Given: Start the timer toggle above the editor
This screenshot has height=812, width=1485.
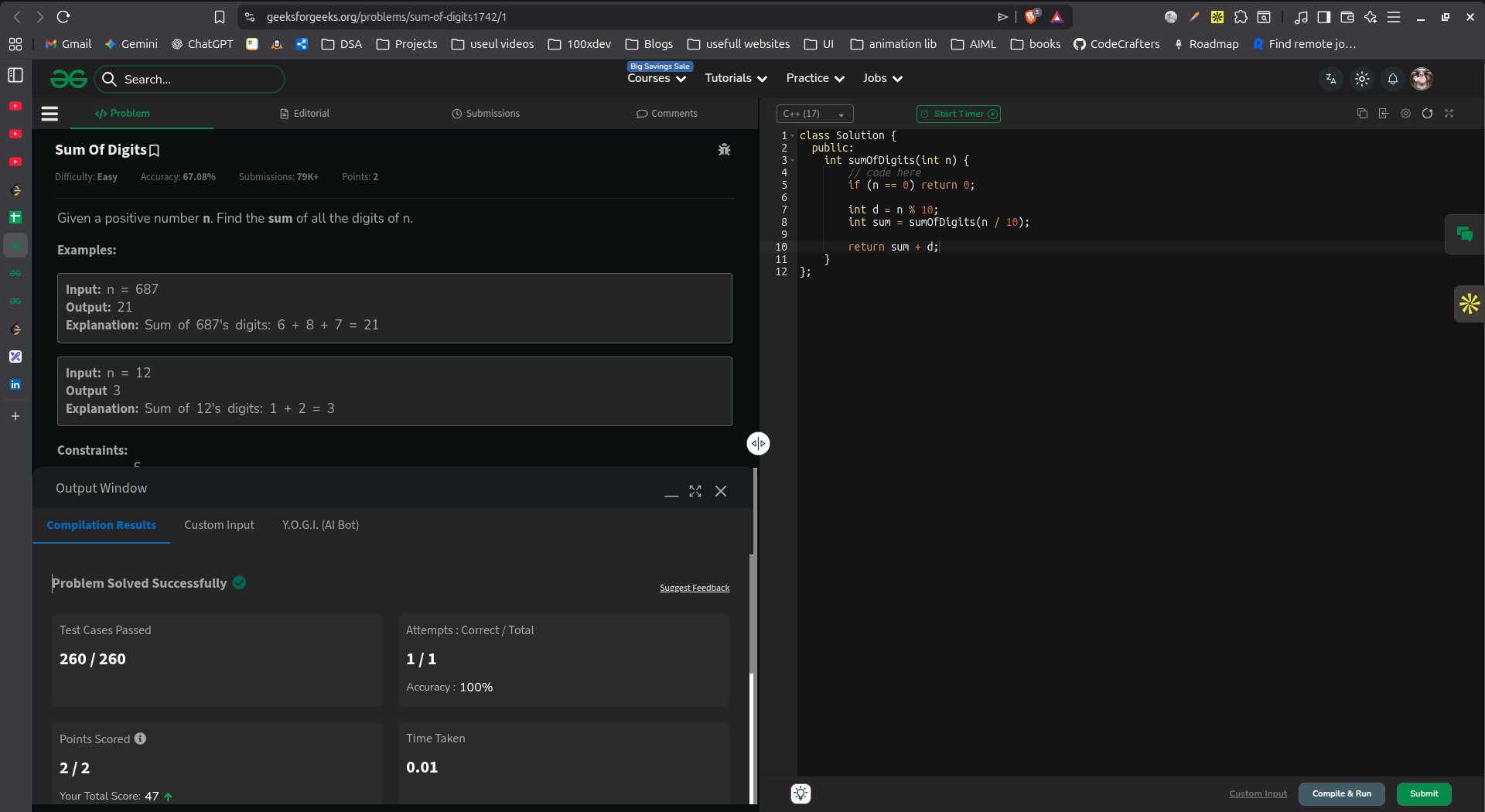Looking at the screenshot, I should click(x=958, y=114).
